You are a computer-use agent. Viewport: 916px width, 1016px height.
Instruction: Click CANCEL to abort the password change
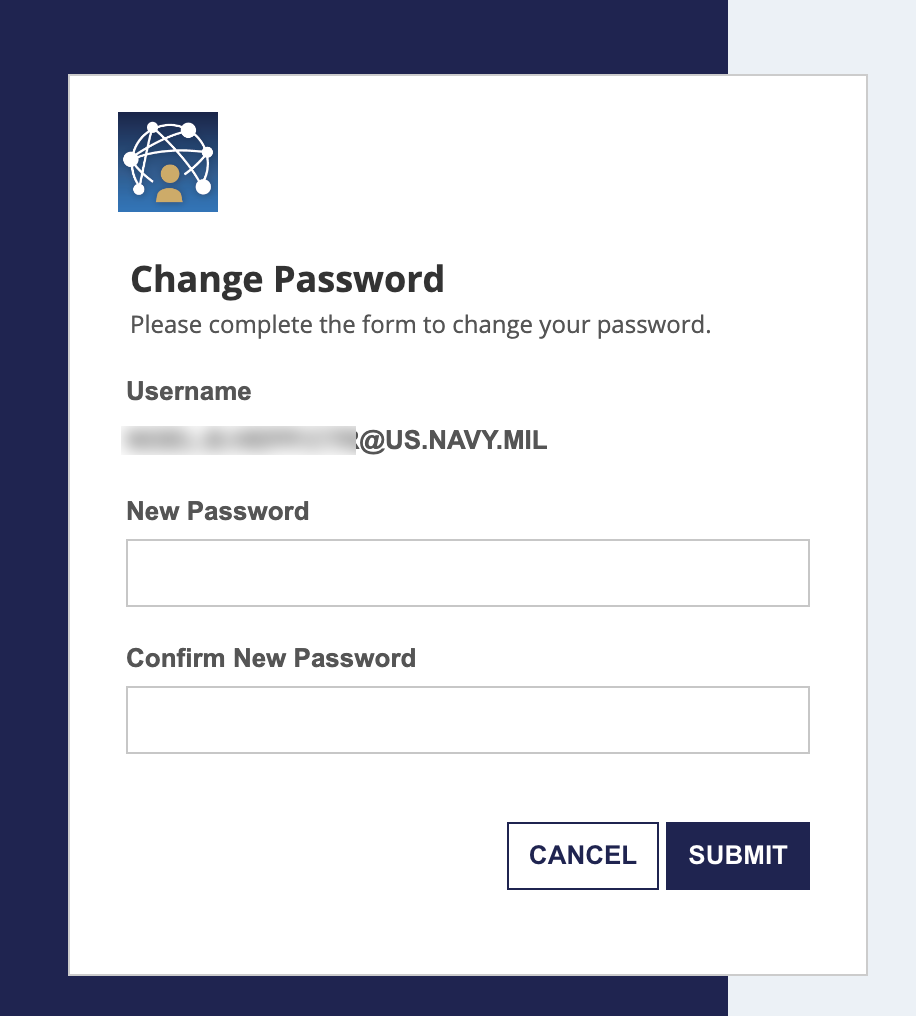point(582,855)
